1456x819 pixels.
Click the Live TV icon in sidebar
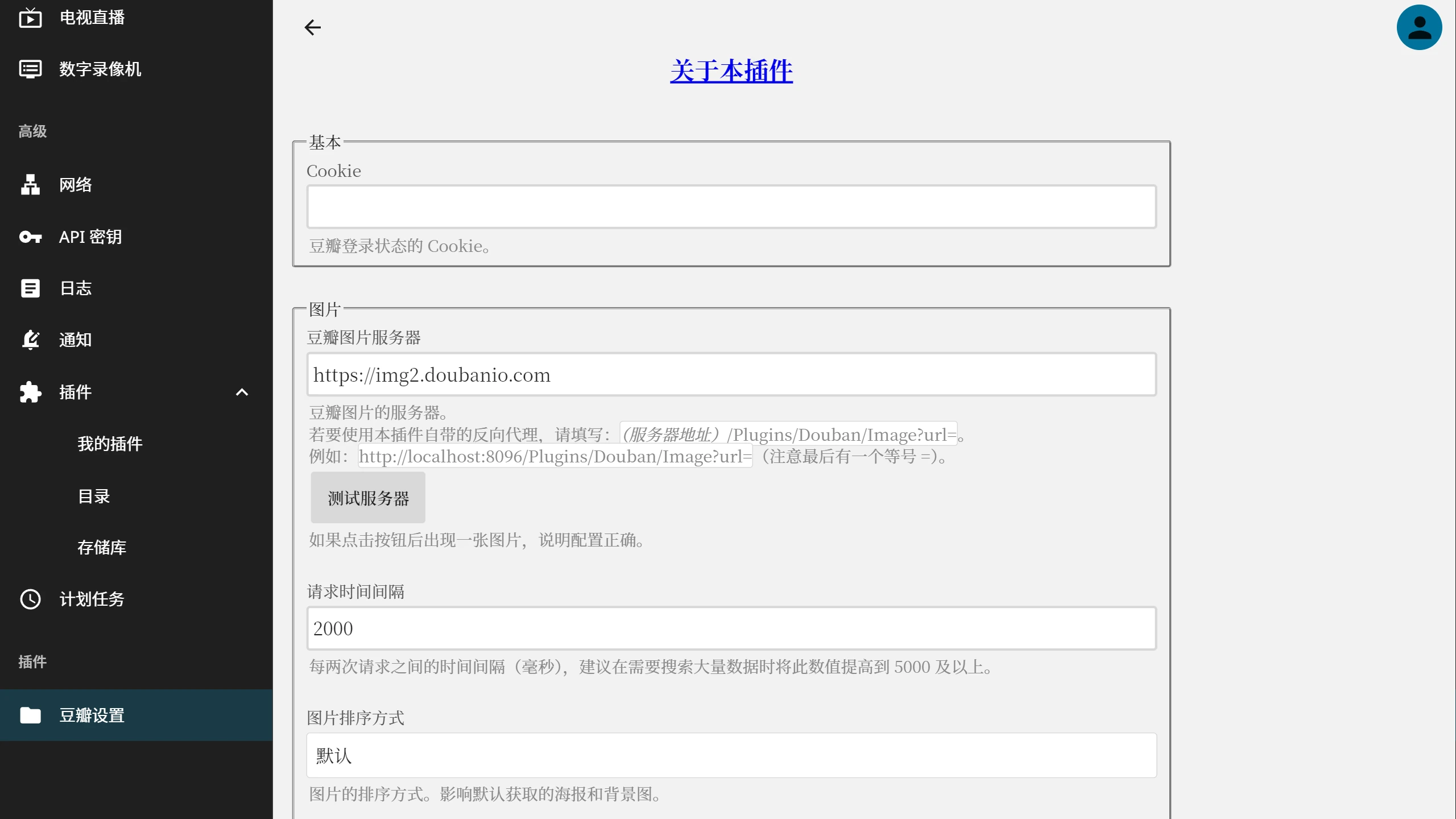point(30,18)
